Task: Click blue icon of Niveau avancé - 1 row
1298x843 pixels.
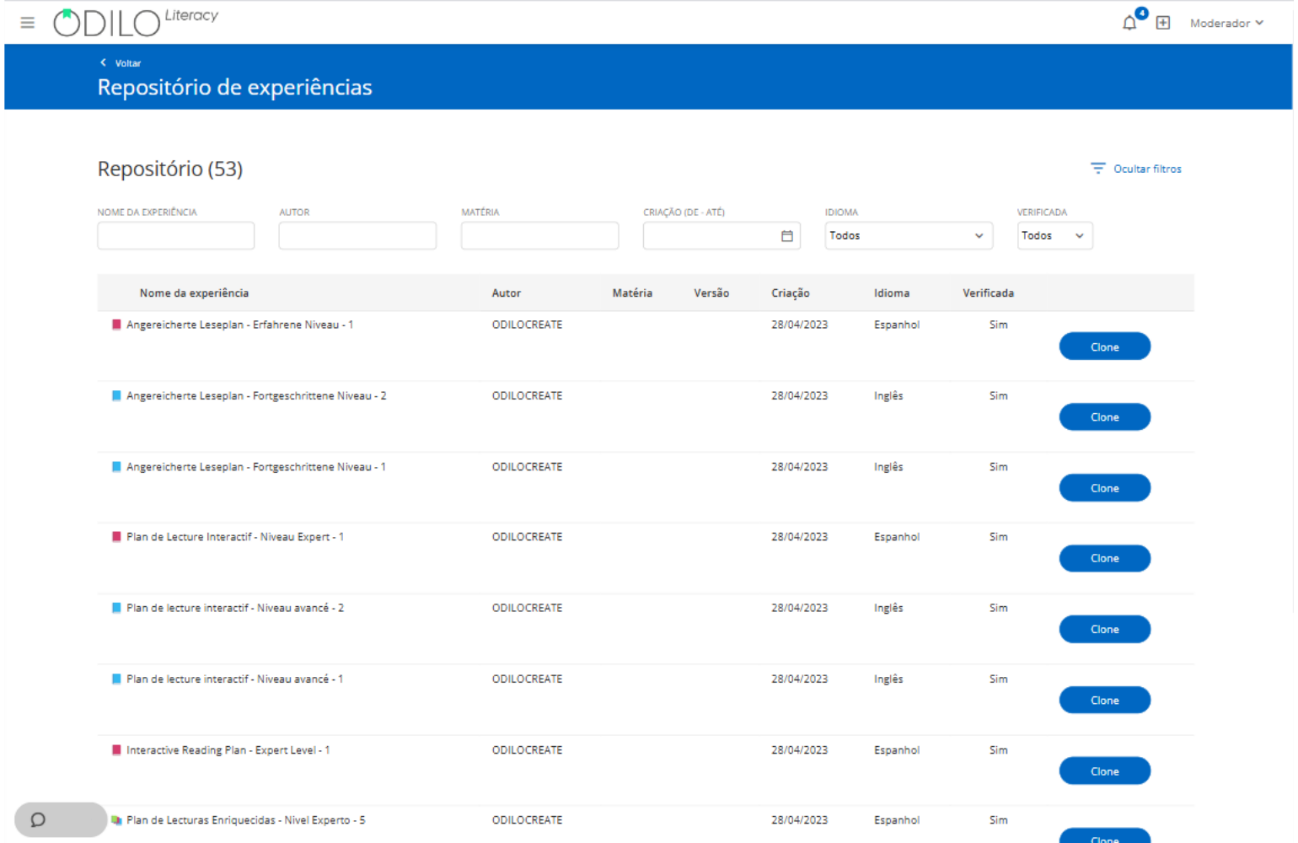Action: pyautogui.click(x=116, y=679)
